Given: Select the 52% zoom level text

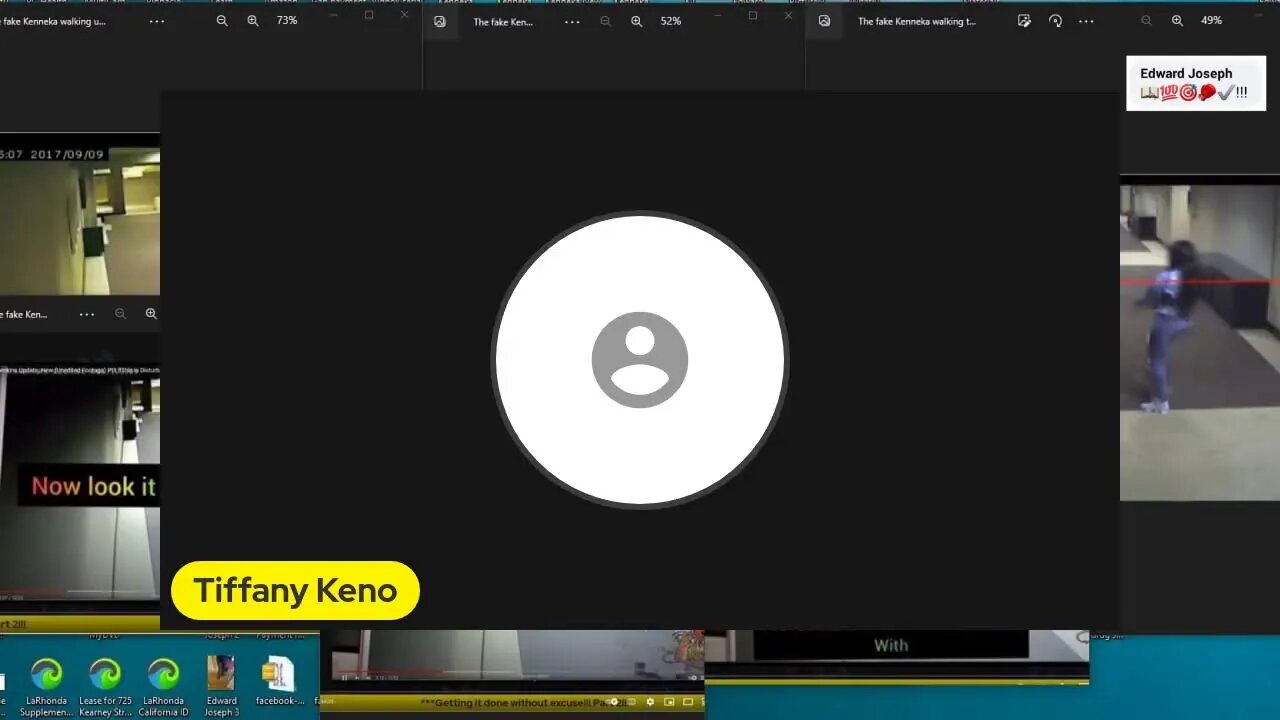Looking at the screenshot, I should pos(671,21).
